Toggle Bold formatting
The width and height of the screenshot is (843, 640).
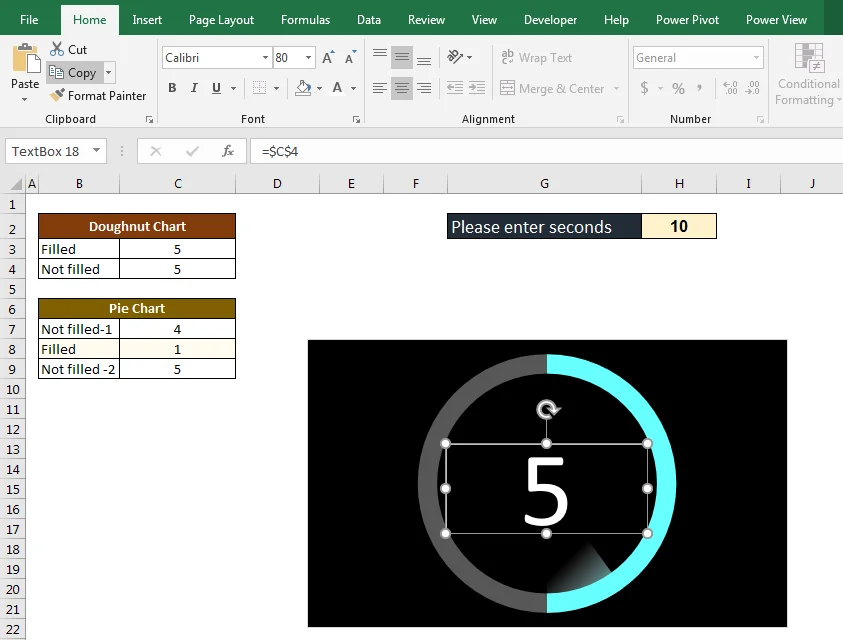click(172, 88)
